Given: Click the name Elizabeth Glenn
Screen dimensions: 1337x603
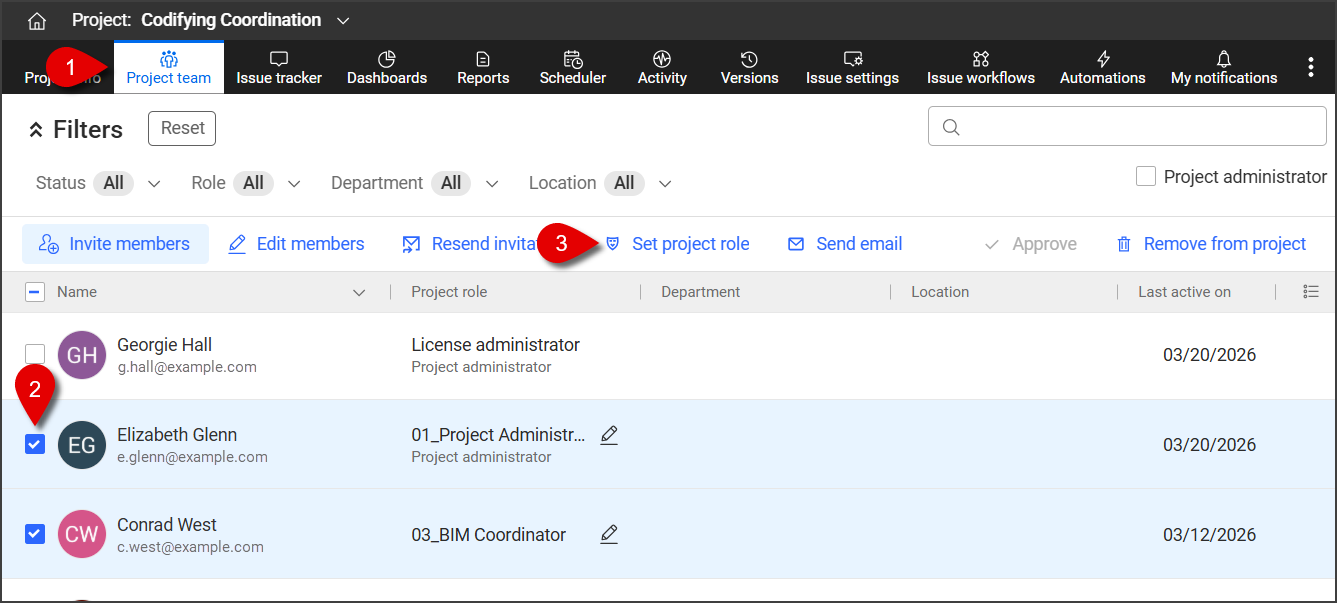Looking at the screenshot, I should [x=177, y=435].
